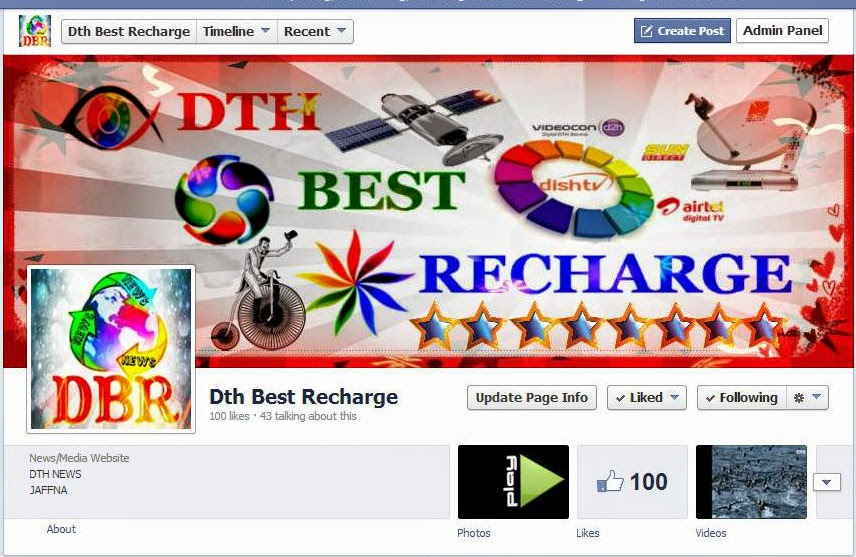
Task: Click the thumbs-up icon in Likes box
Action: [x=610, y=482]
